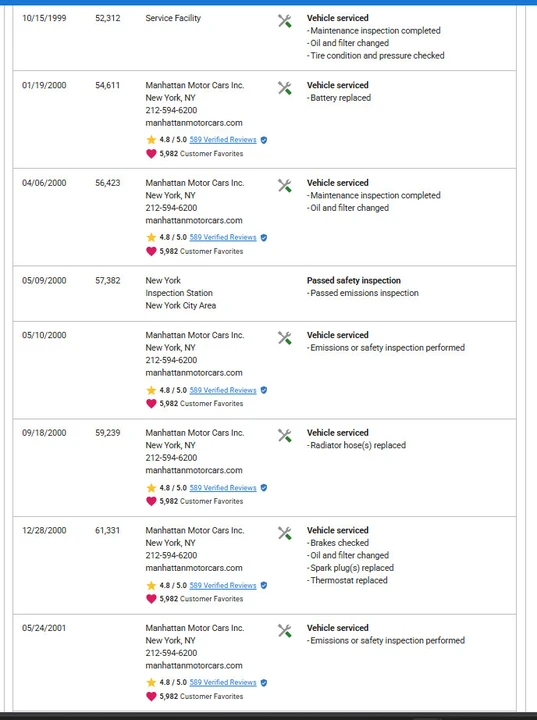Click blue verified shield badge in 05/10/2000 entry
Screen dimensions: 537x720
pos(264,390)
